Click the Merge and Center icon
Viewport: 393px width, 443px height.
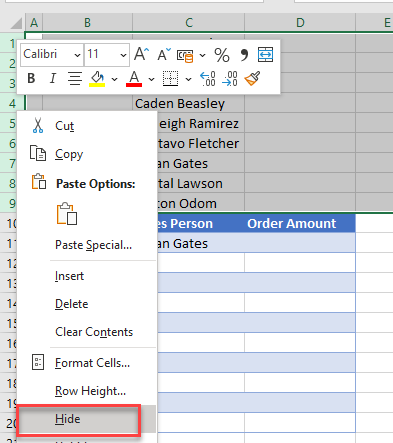(265, 54)
